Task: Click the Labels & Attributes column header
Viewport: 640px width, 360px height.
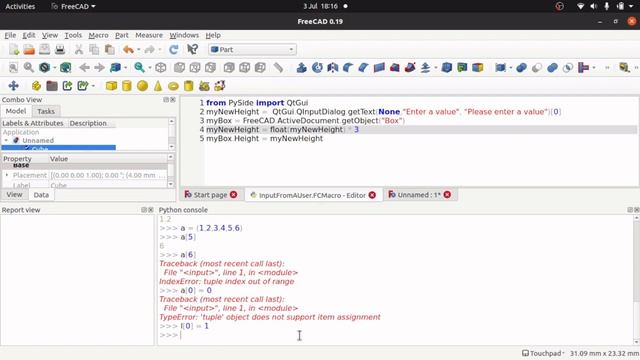Action: click(x=33, y=123)
